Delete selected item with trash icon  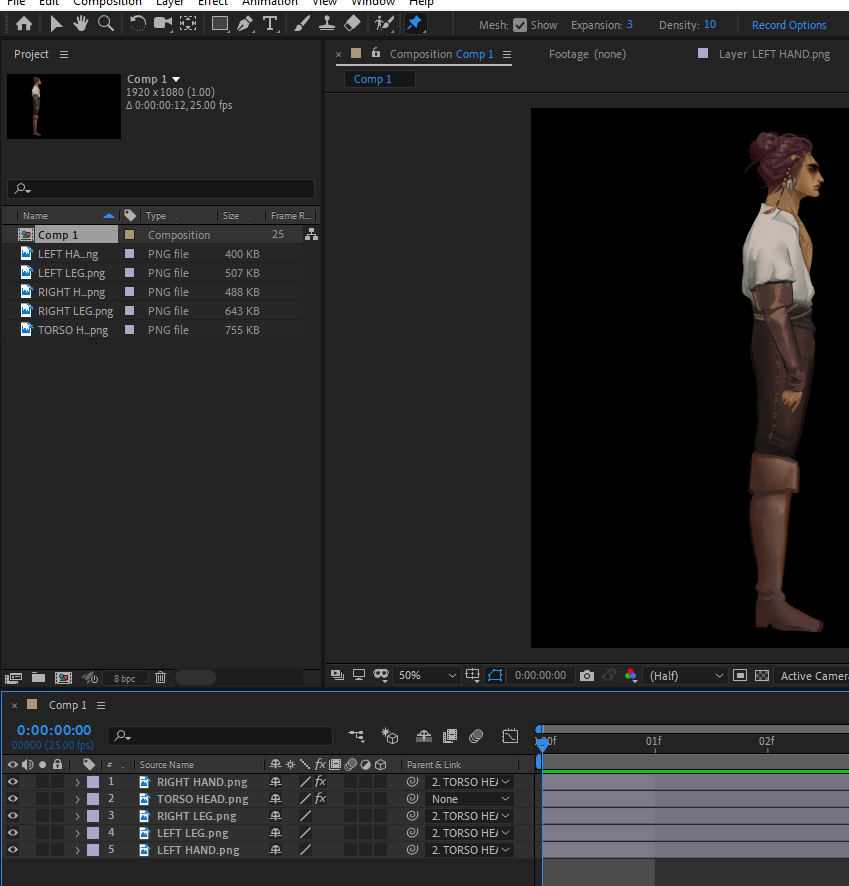(160, 678)
